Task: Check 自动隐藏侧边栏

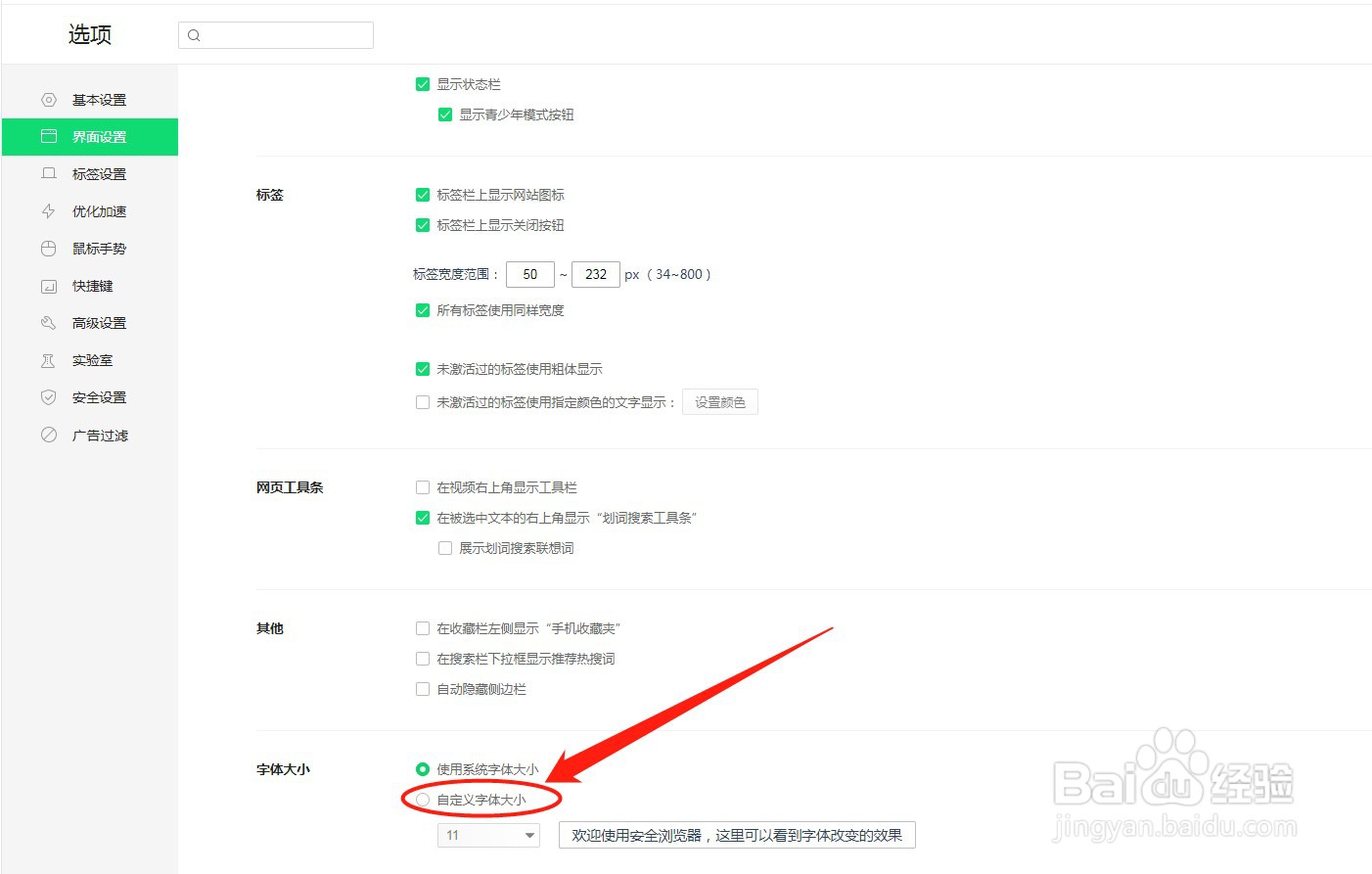Action: 422,689
